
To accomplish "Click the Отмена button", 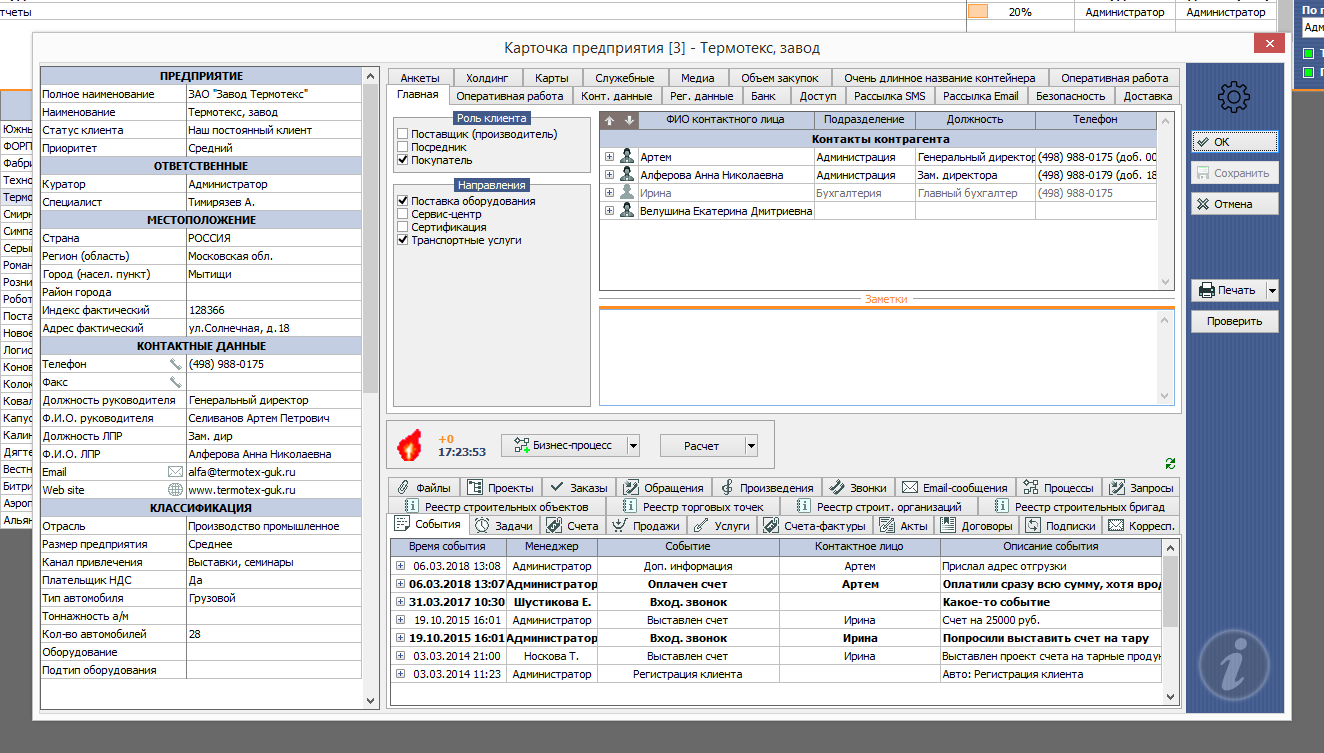I will 1235,204.
